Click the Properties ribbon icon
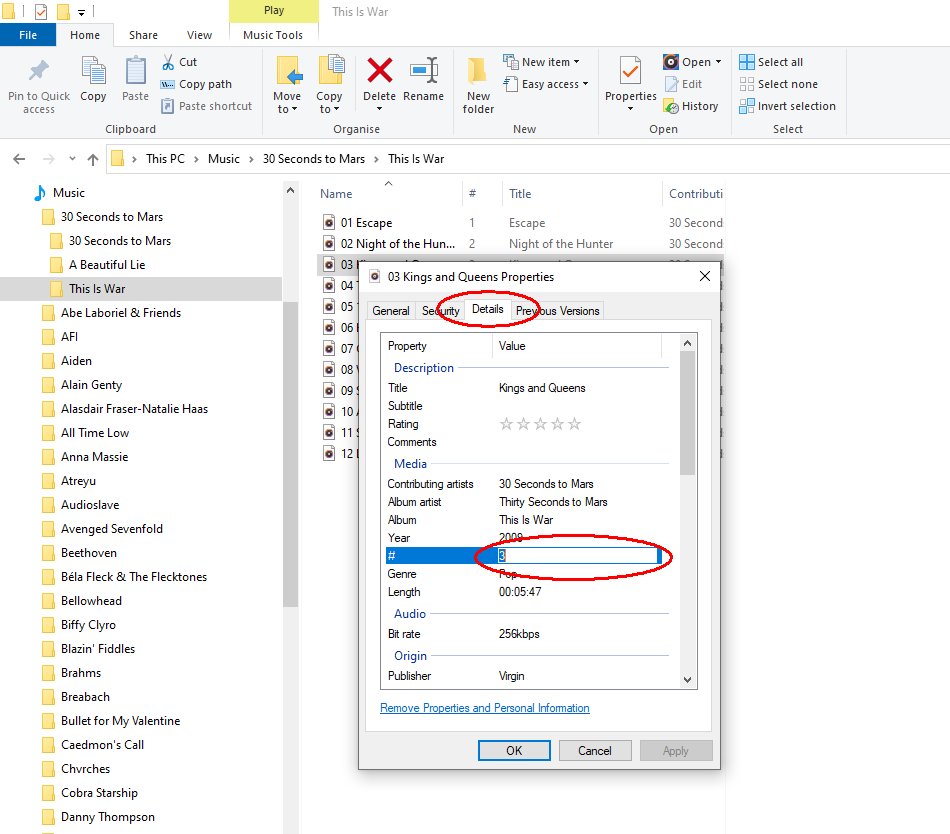Screen dimensions: 950x834 tap(630, 71)
